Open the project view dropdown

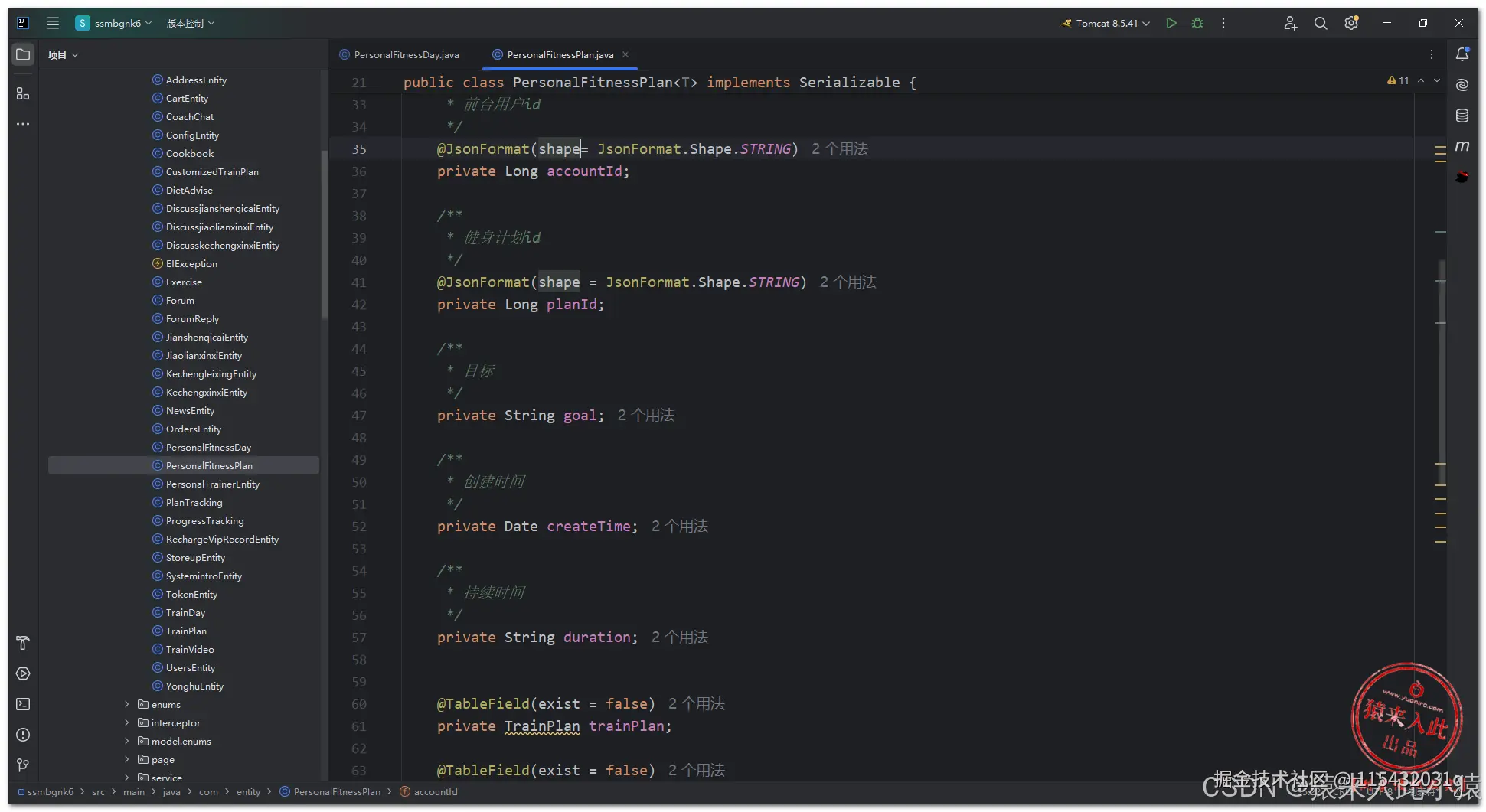[x=63, y=54]
